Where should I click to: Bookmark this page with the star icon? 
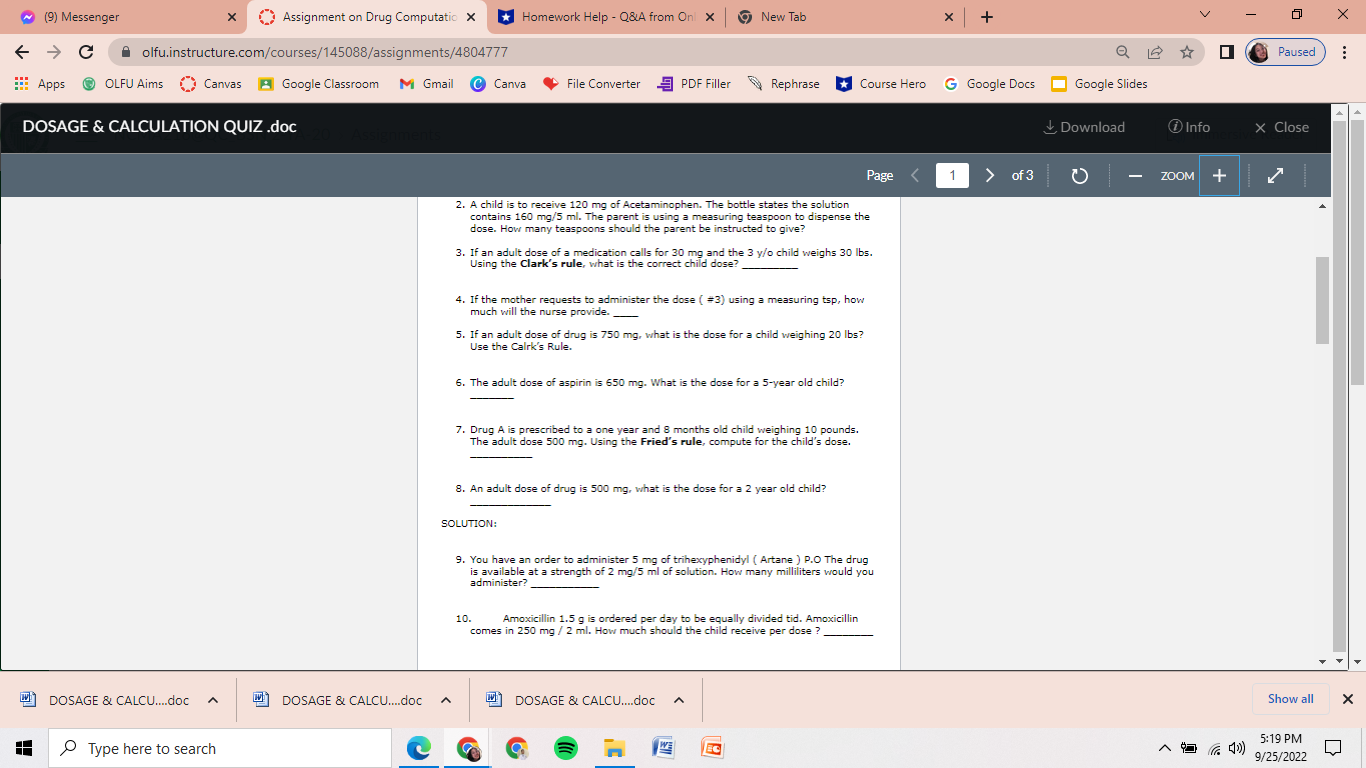point(1185,52)
